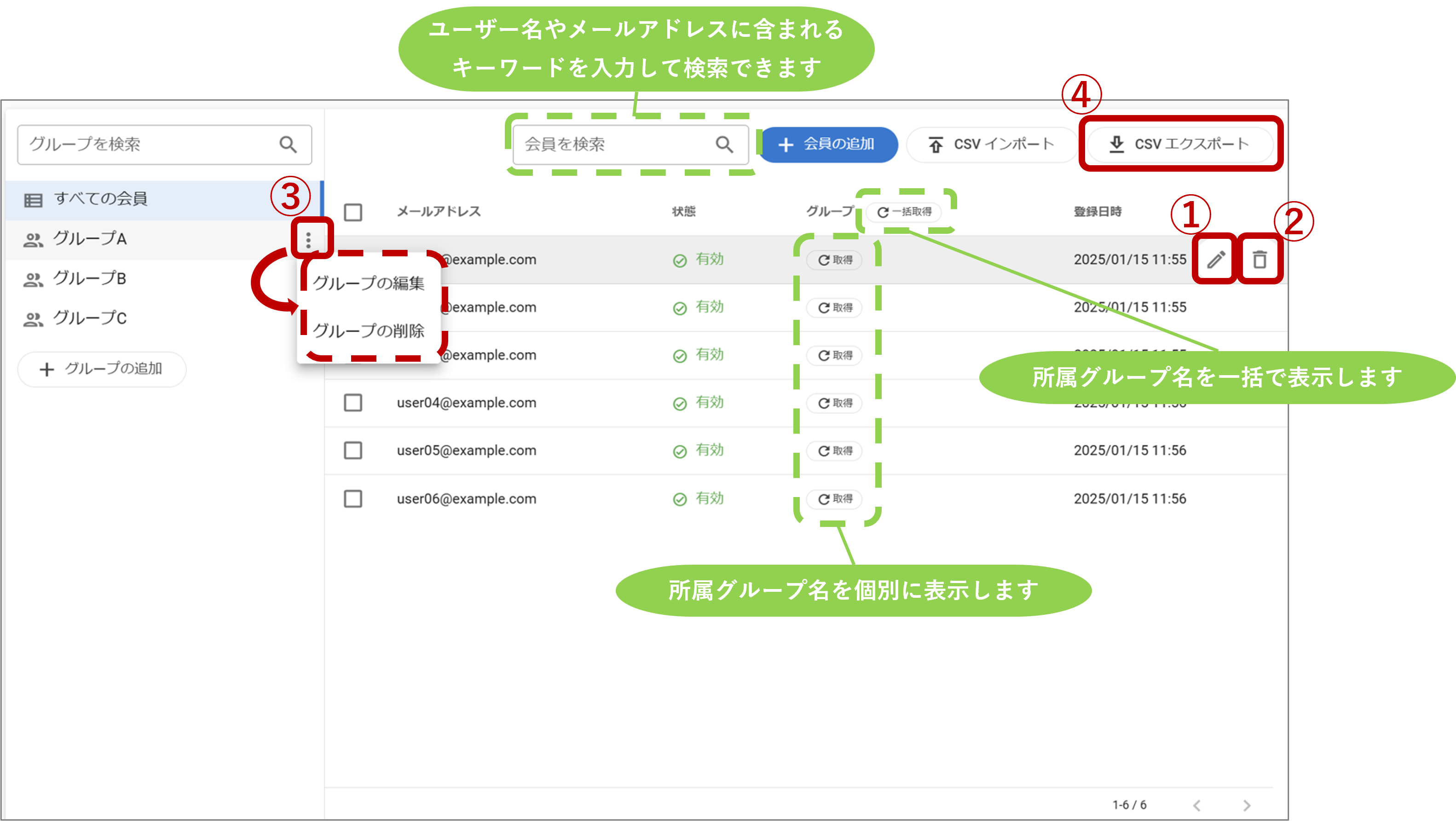Check the box for user04@example.com
The height and width of the screenshot is (821, 1456).
point(353,403)
